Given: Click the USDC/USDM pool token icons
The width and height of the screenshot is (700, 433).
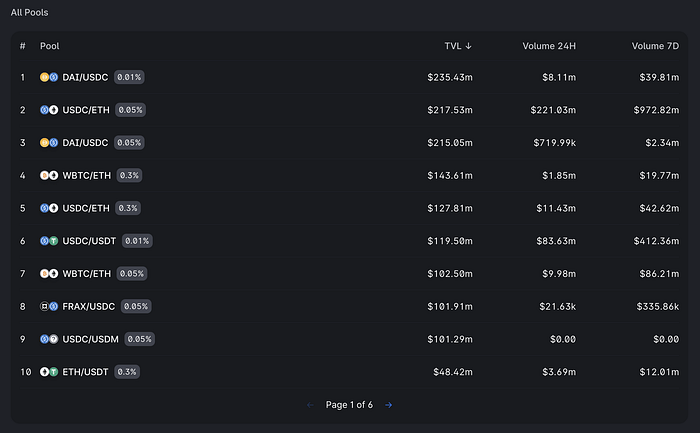Looking at the screenshot, I should pyautogui.click(x=49, y=339).
